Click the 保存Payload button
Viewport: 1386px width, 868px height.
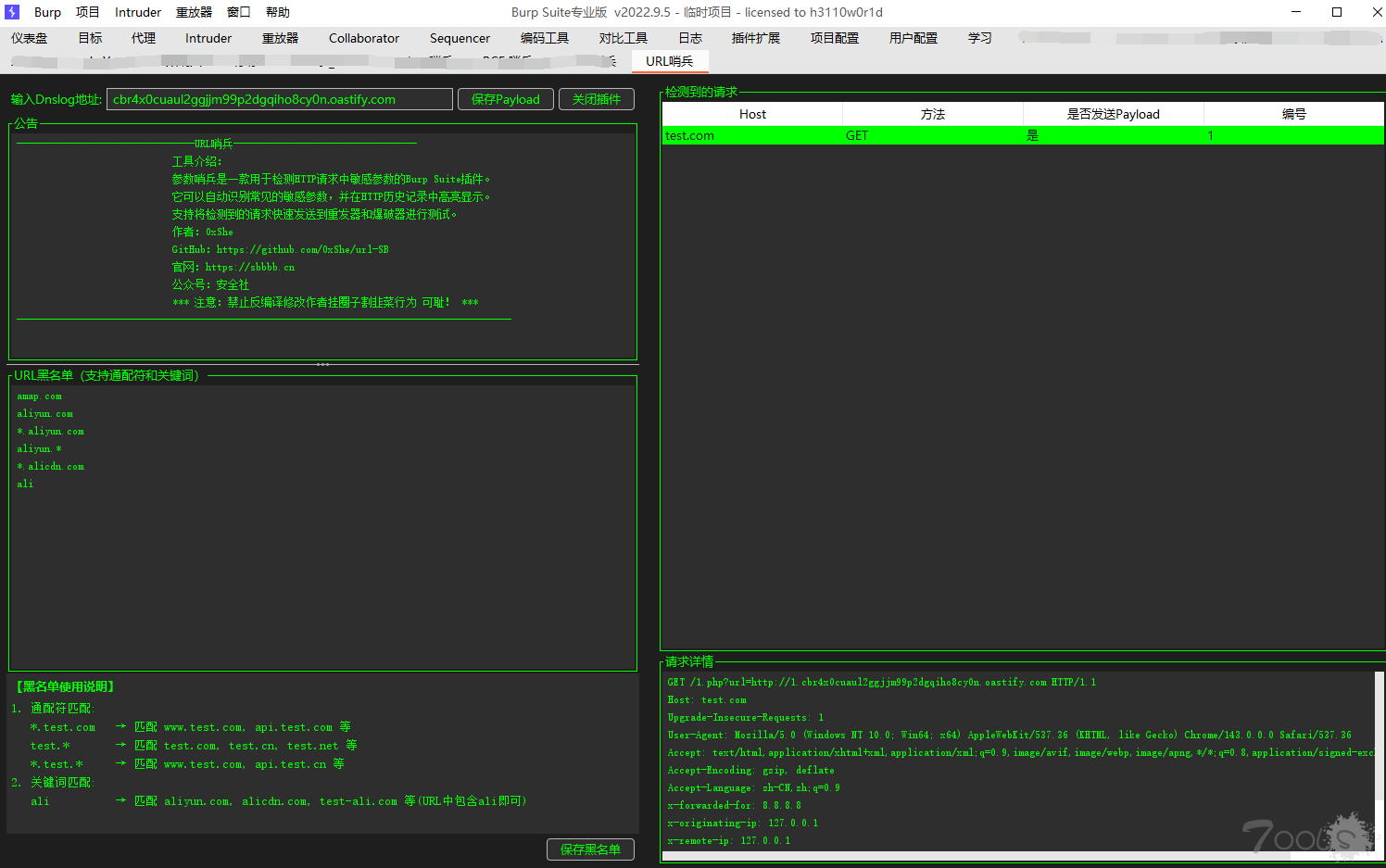(x=505, y=99)
